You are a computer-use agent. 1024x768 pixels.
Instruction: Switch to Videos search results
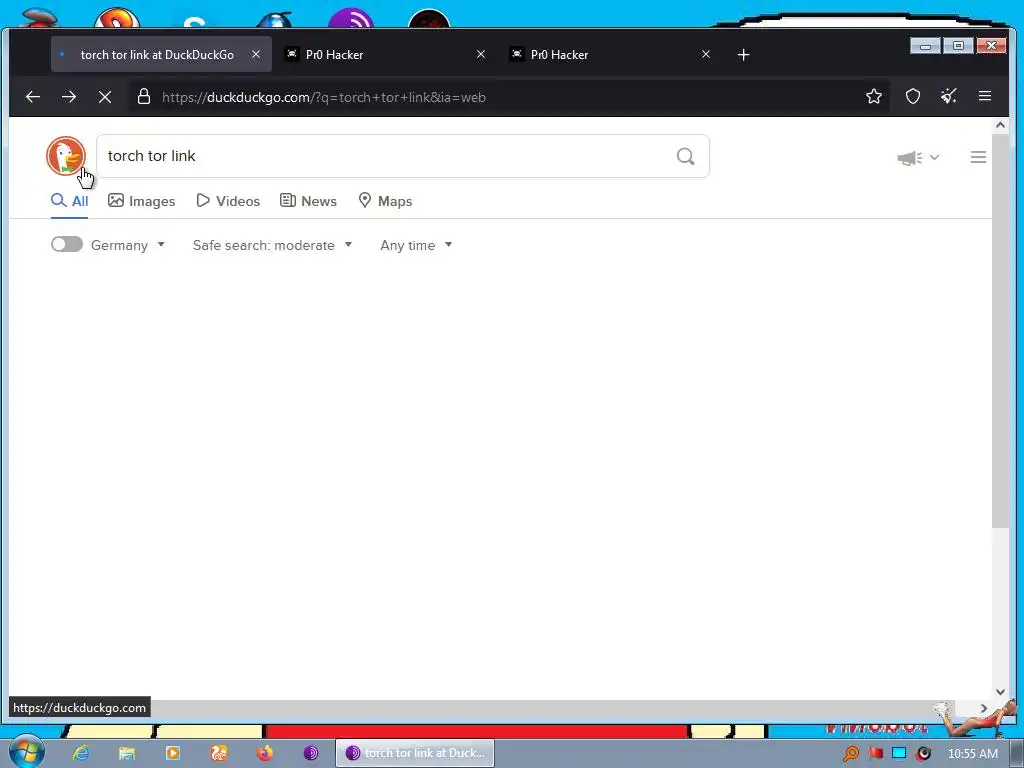coord(228,201)
